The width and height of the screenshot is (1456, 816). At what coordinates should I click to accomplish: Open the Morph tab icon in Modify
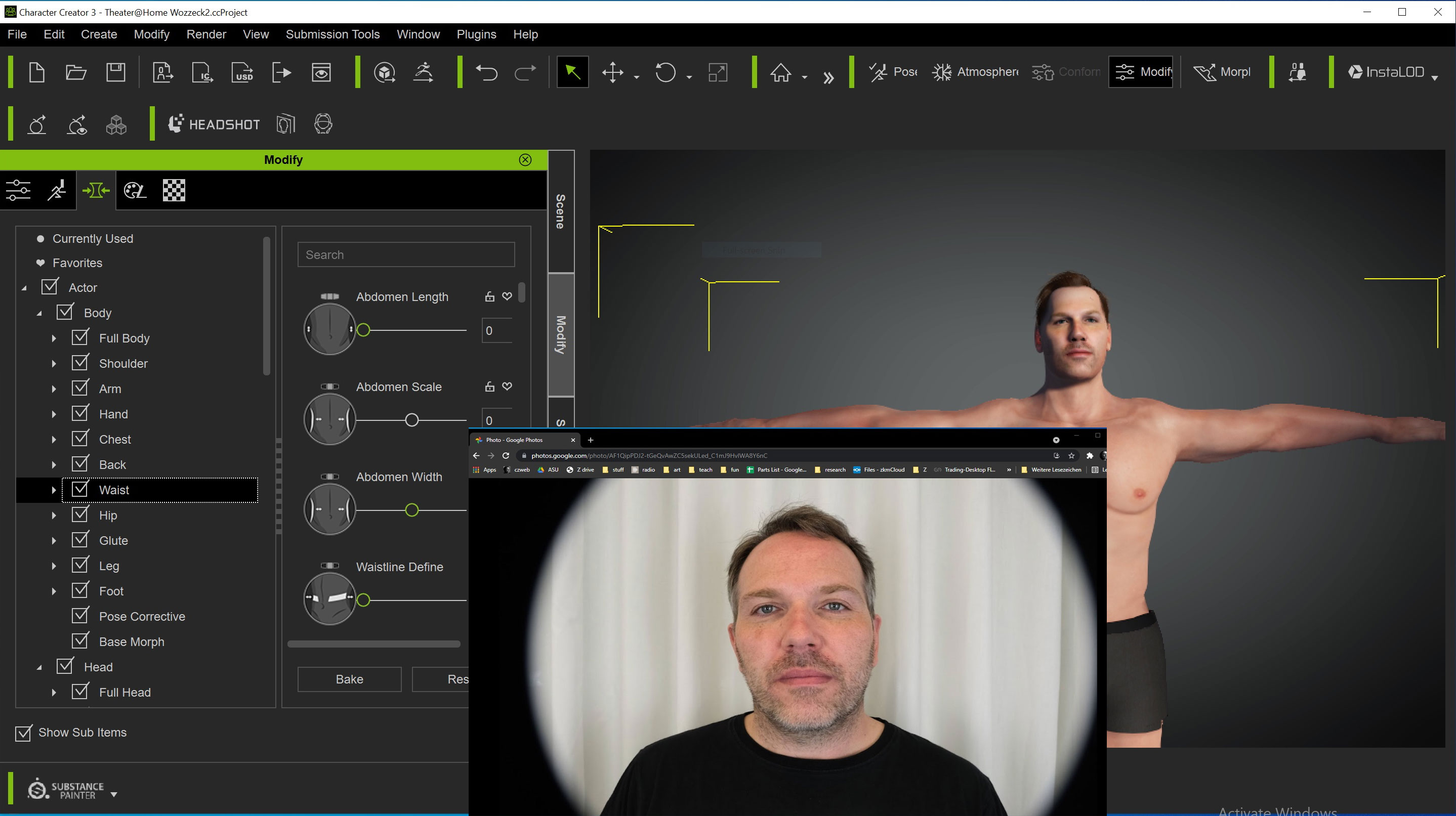[x=96, y=190]
